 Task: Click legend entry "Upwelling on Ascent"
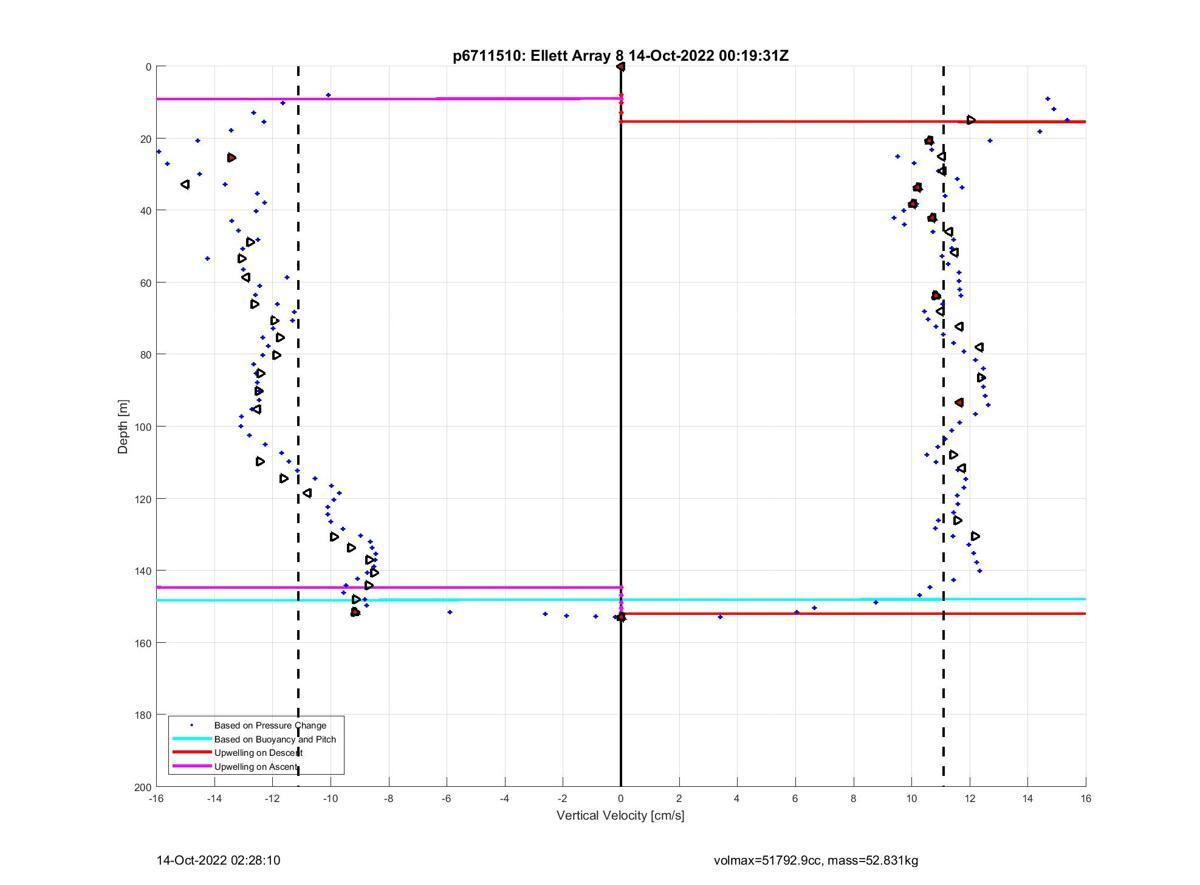coord(256,766)
